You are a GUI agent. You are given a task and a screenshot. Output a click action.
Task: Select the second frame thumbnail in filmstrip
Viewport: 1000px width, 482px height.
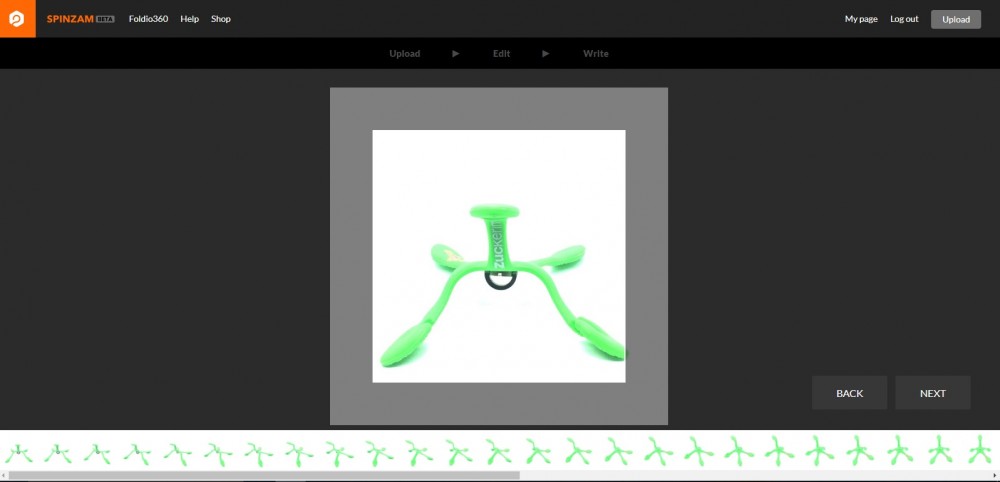[x=58, y=452]
